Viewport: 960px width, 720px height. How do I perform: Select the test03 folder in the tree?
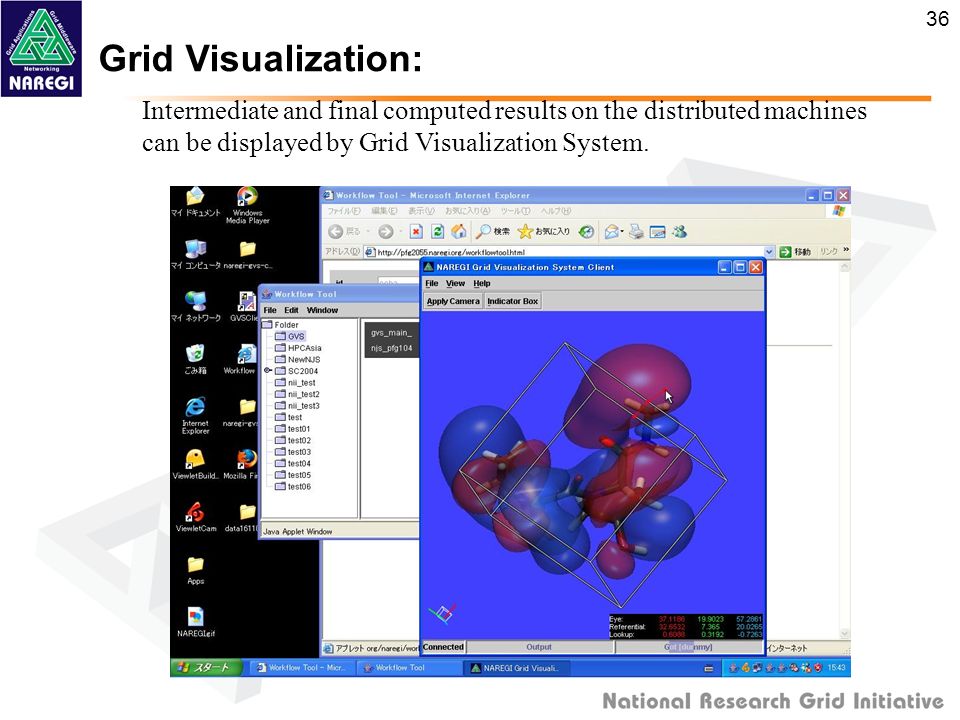click(x=293, y=452)
